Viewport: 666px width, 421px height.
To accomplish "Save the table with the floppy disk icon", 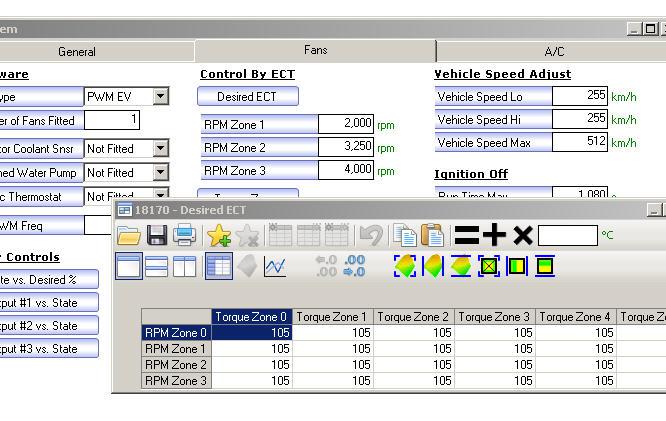I will (x=157, y=235).
